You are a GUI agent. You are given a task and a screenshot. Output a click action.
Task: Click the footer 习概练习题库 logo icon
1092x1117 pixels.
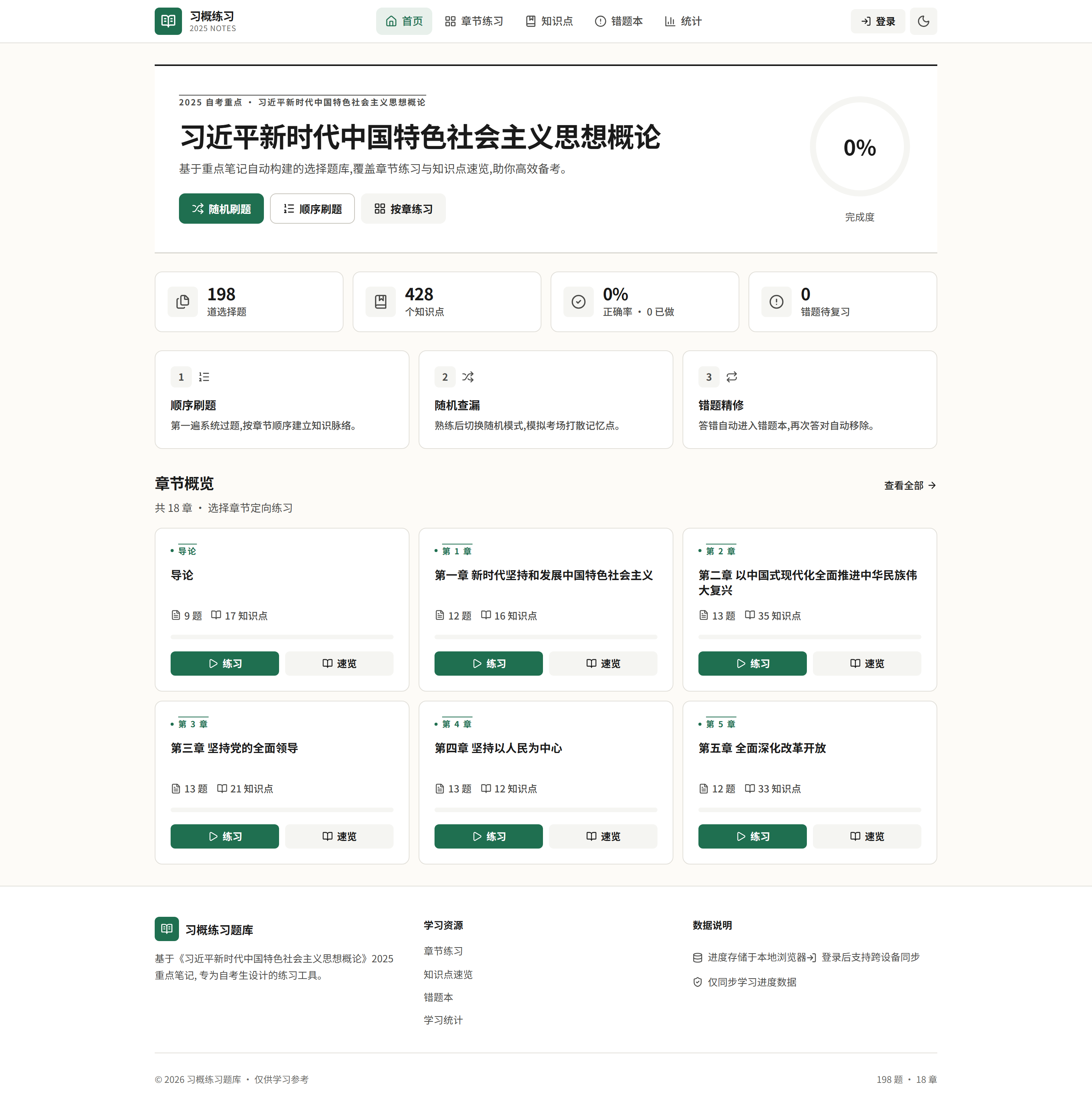click(167, 928)
